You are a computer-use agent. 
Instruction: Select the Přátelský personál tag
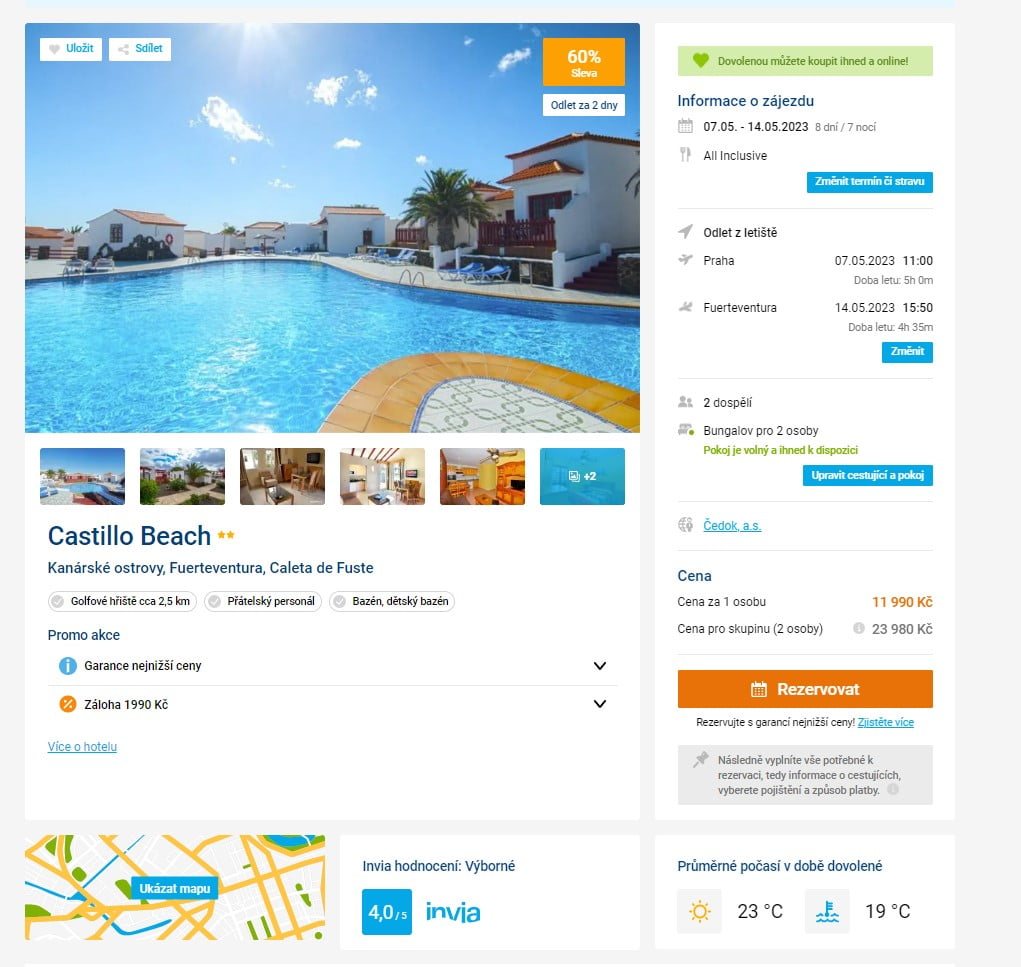(263, 601)
